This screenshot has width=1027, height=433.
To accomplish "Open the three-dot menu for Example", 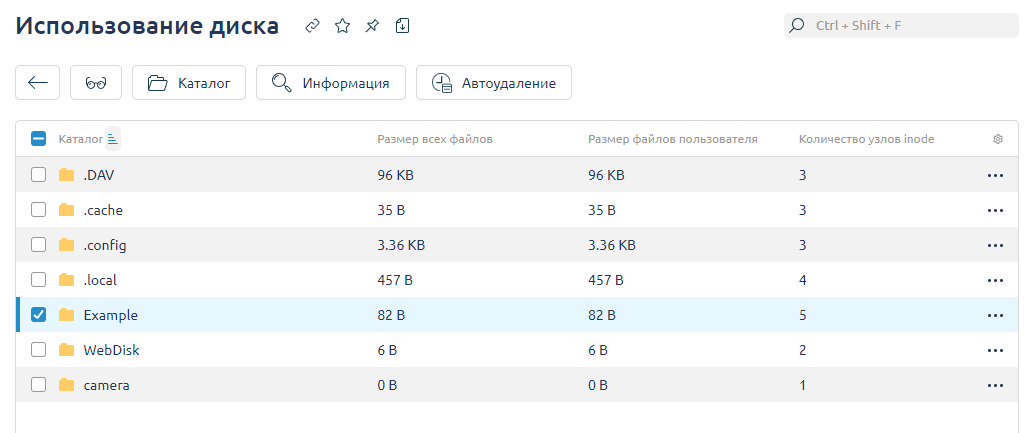I will (x=995, y=316).
